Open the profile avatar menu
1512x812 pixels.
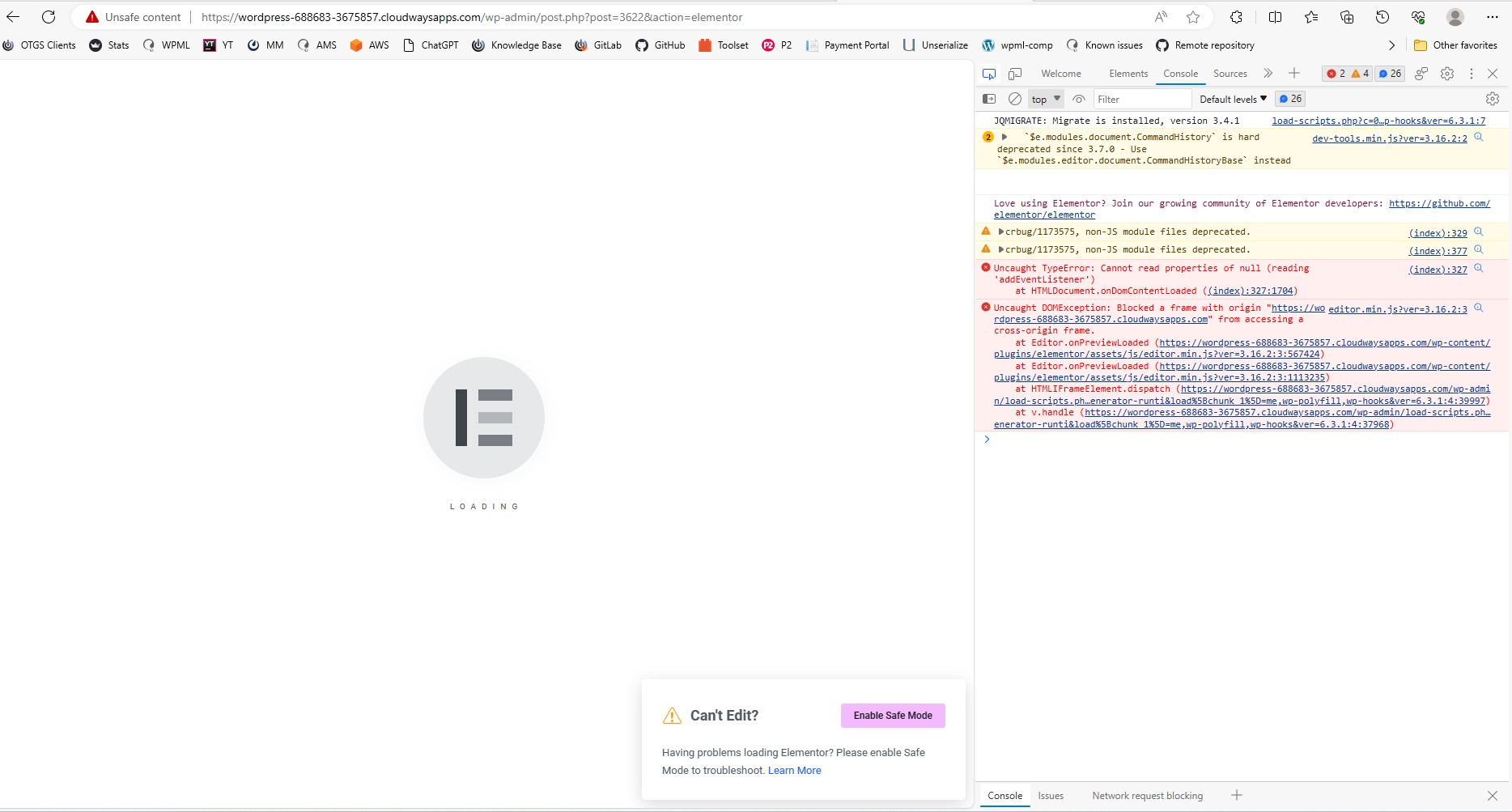tap(1455, 17)
